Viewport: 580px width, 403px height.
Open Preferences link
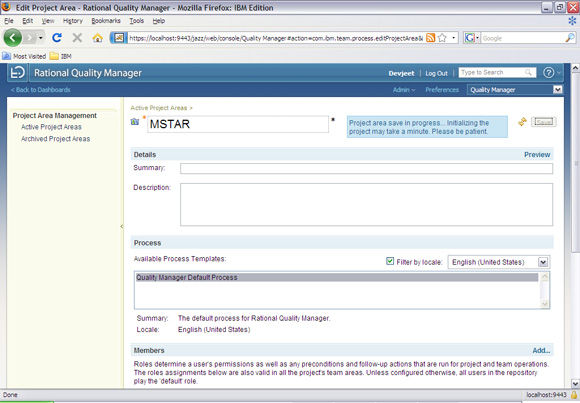click(x=442, y=90)
